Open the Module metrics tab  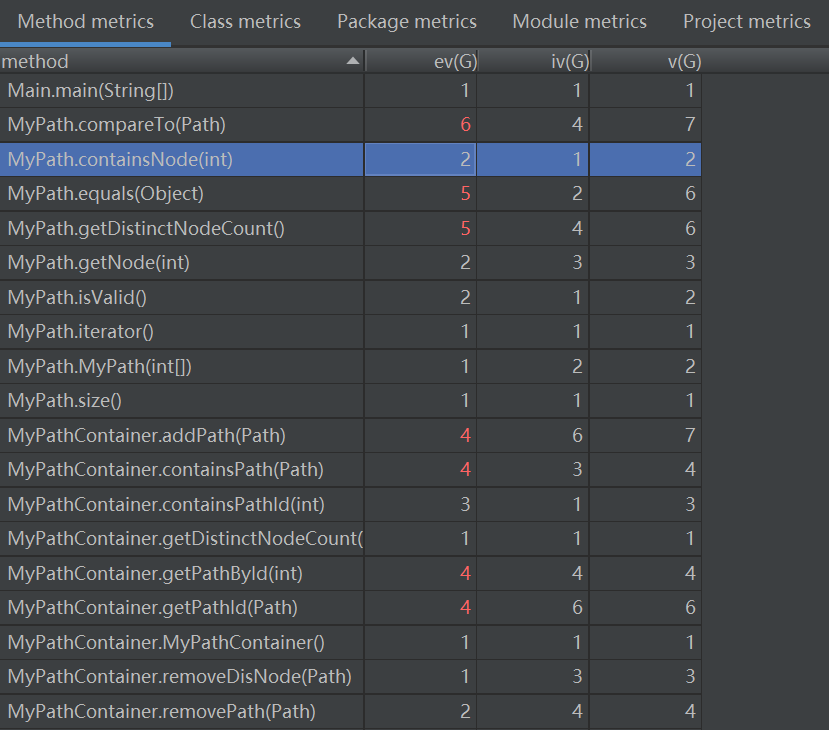(579, 22)
